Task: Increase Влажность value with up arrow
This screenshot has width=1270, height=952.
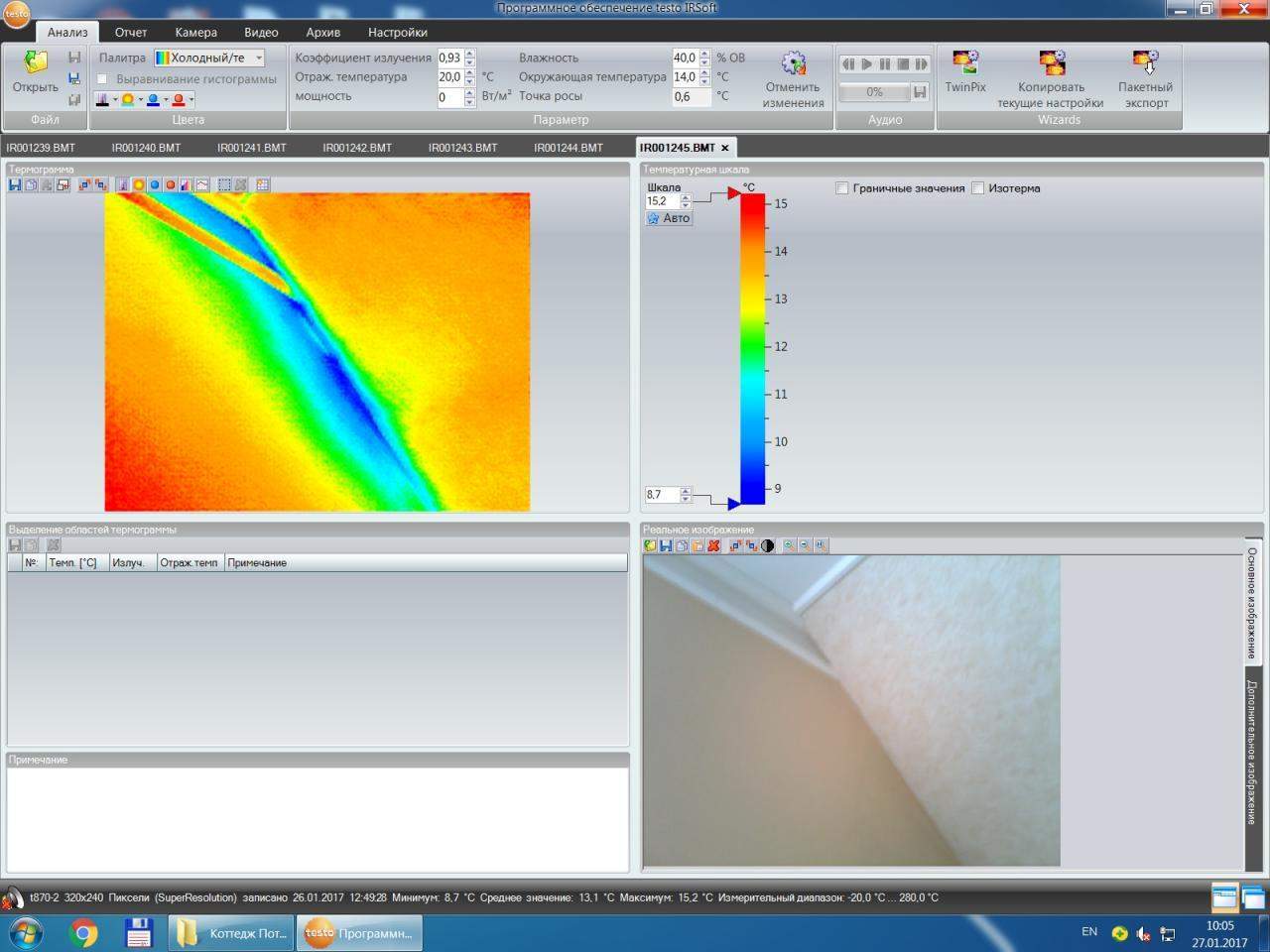Action: [x=704, y=54]
